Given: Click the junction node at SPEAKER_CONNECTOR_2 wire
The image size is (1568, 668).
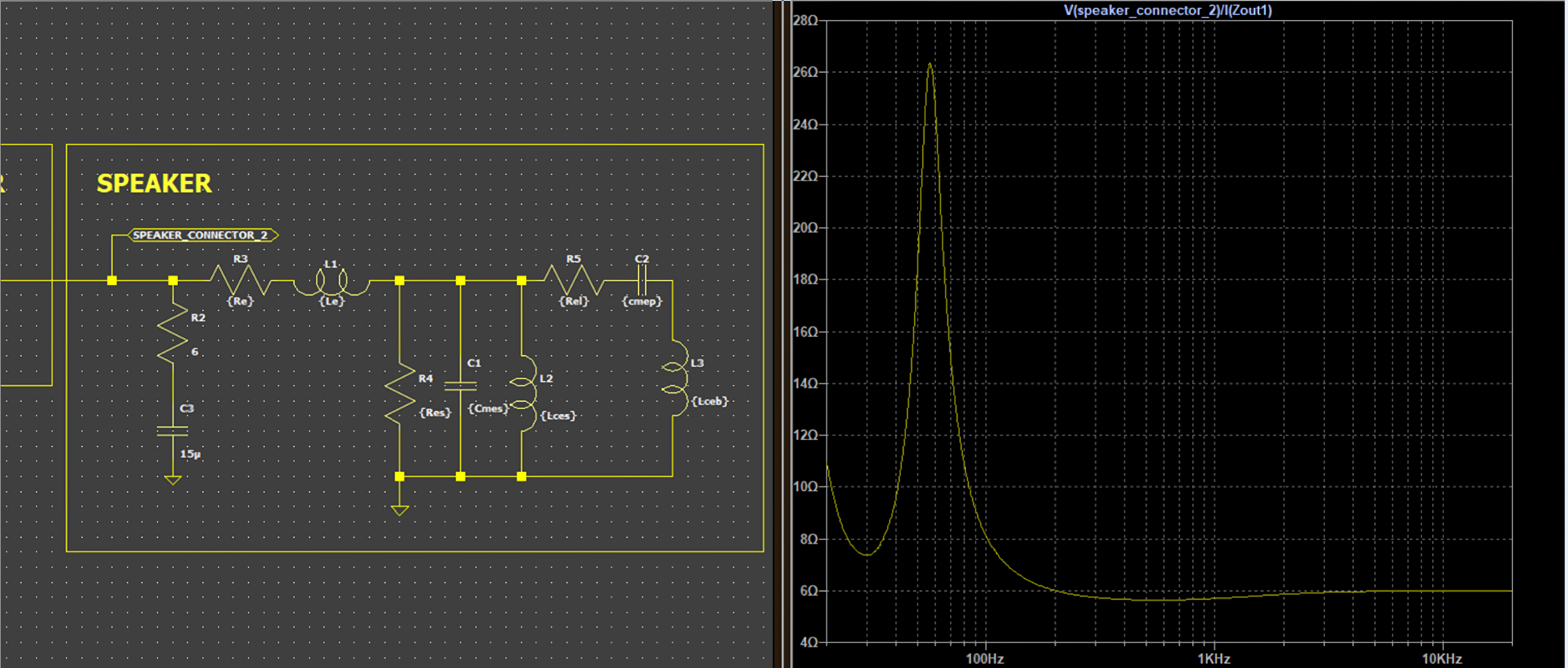Looking at the screenshot, I should pos(112,281).
